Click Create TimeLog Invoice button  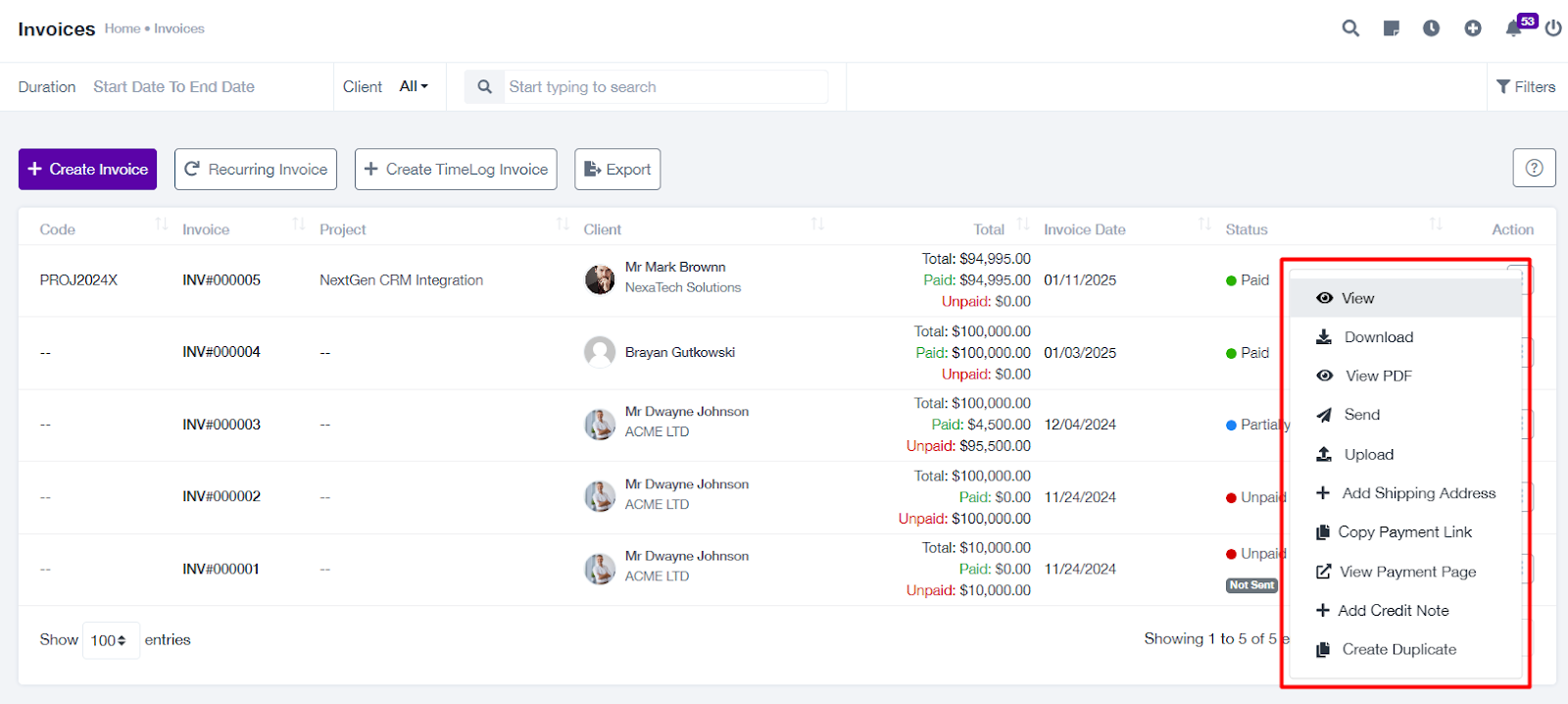456,169
